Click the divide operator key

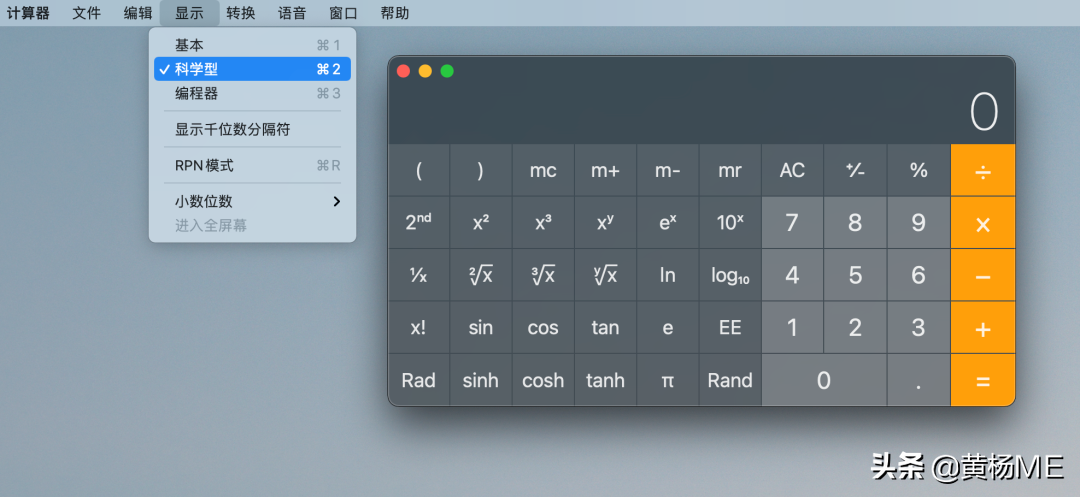(x=983, y=170)
